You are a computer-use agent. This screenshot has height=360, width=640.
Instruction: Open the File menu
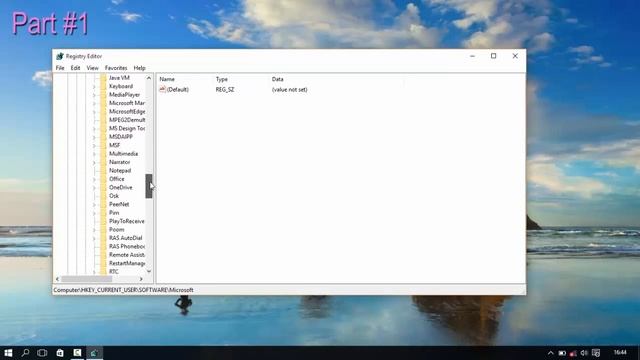coord(60,68)
